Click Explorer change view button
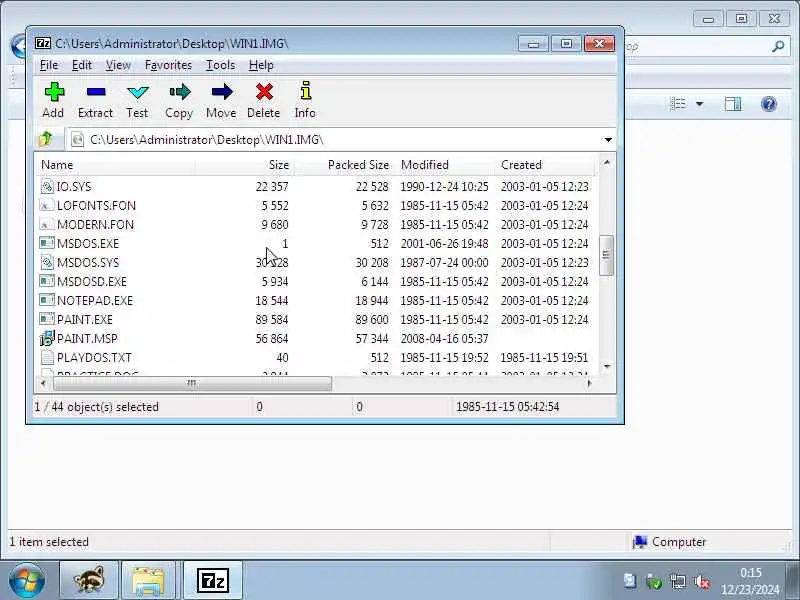This screenshot has height=600, width=800. coord(678,104)
